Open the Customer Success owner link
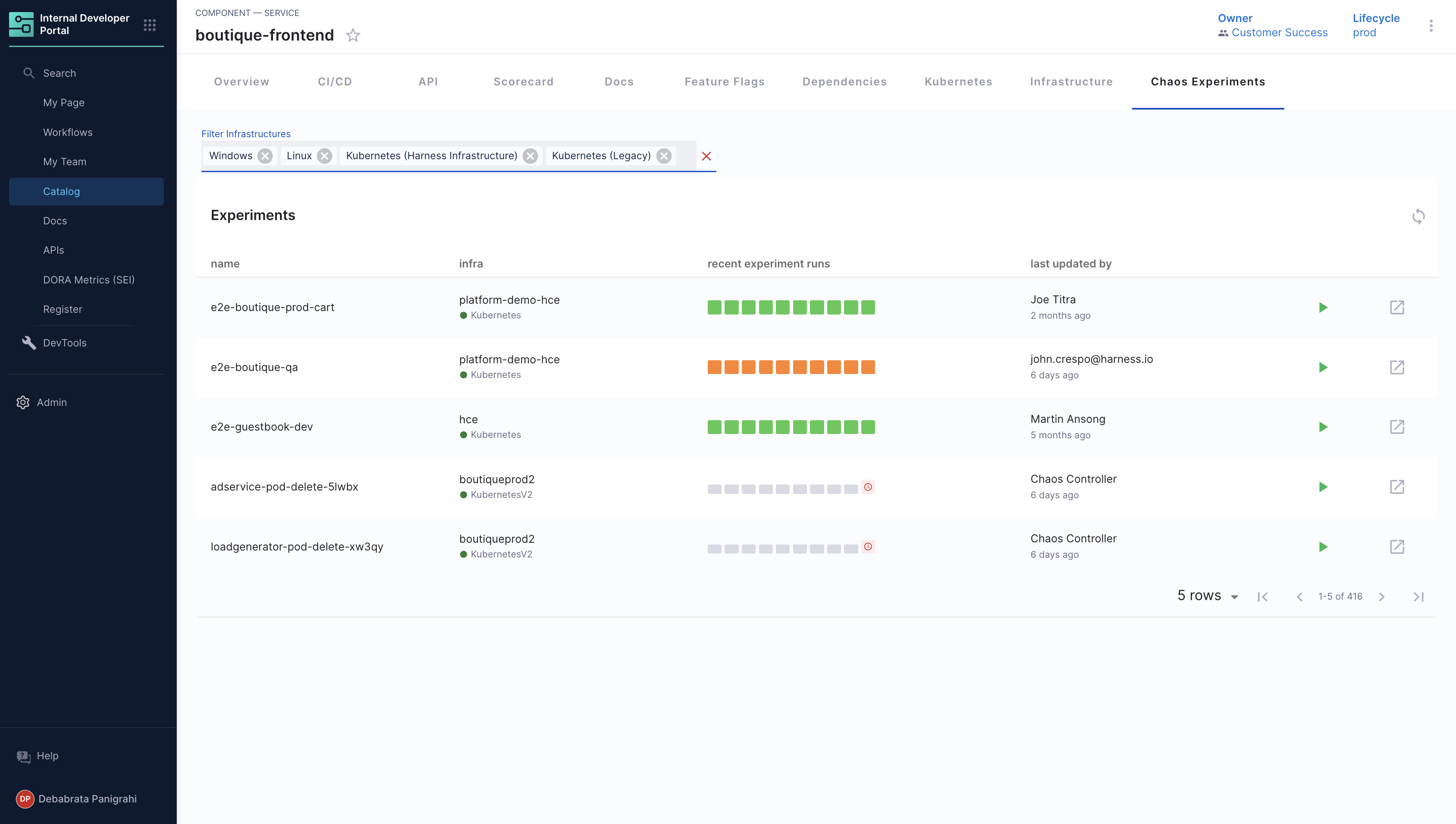 pyautogui.click(x=1279, y=33)
